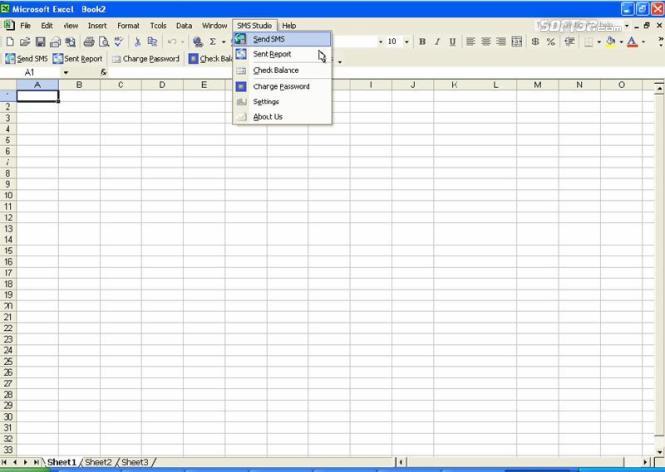
Task: Choose Send SMS in the SMS Studio menu
Action: [x=282, y=39]
